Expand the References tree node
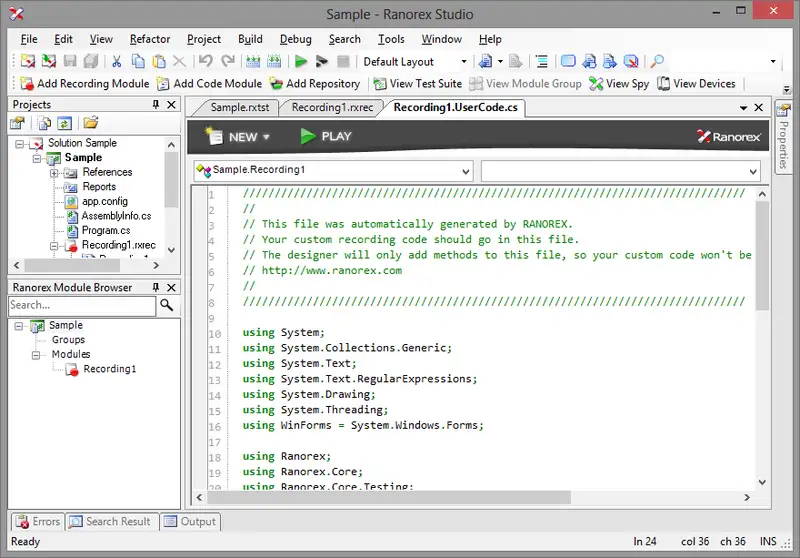 54,173
